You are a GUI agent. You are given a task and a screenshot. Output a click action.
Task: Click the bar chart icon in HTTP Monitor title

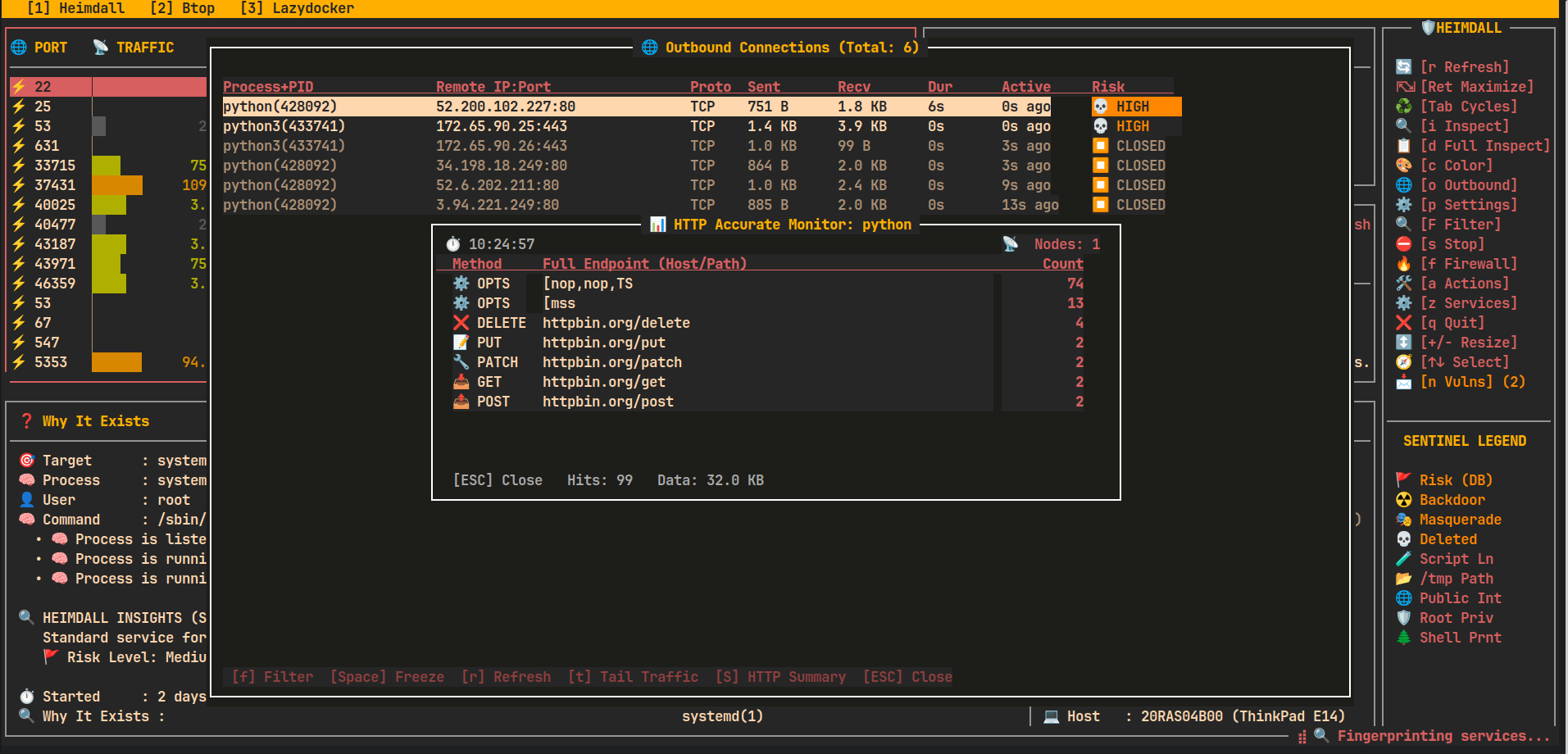click(x=658, y=225)
